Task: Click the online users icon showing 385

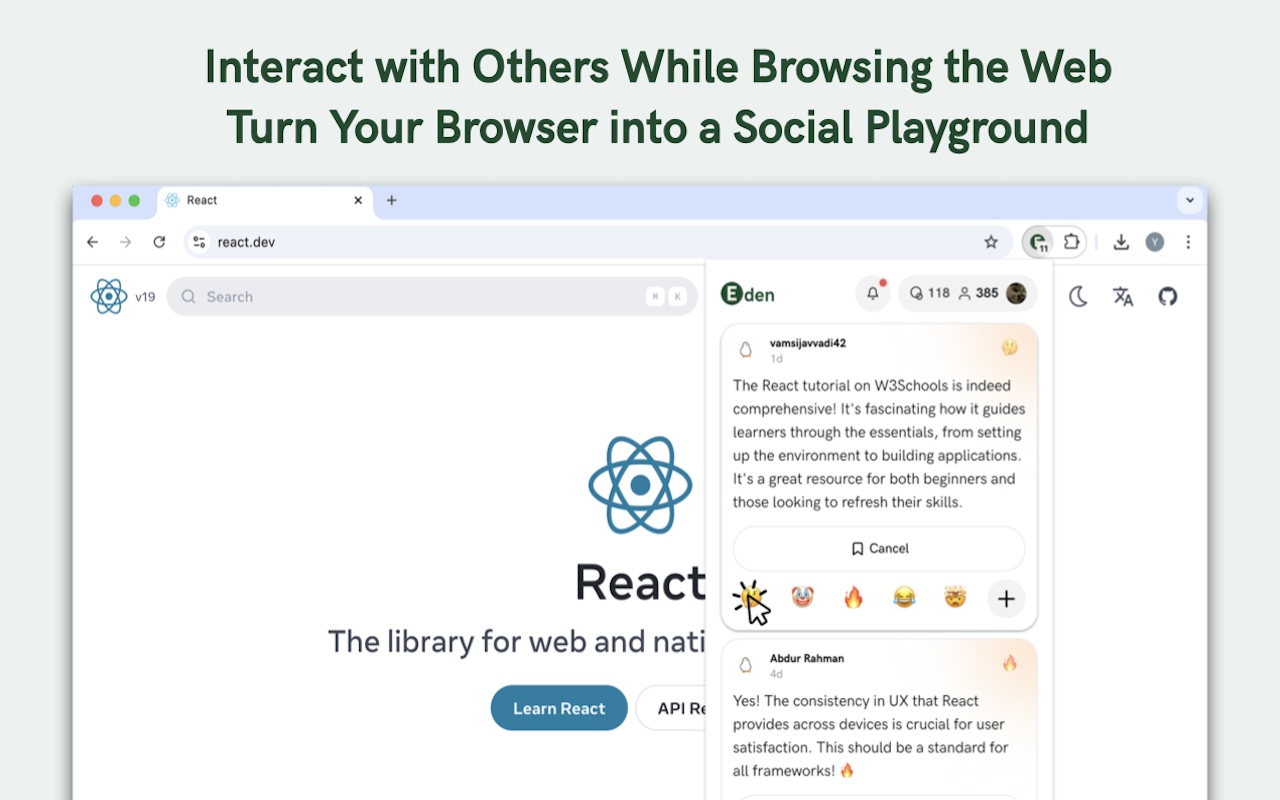Action: pos(972,293)
